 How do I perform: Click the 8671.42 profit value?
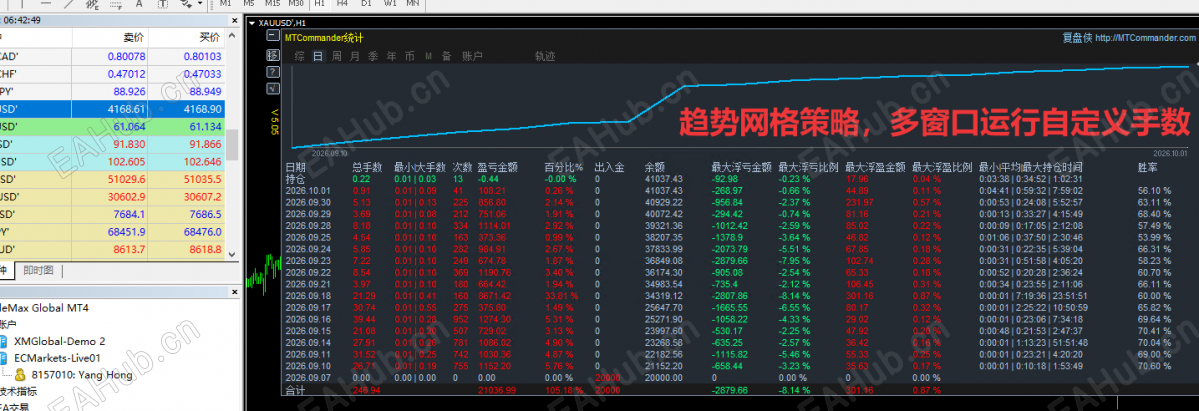[x=495, y=295]
